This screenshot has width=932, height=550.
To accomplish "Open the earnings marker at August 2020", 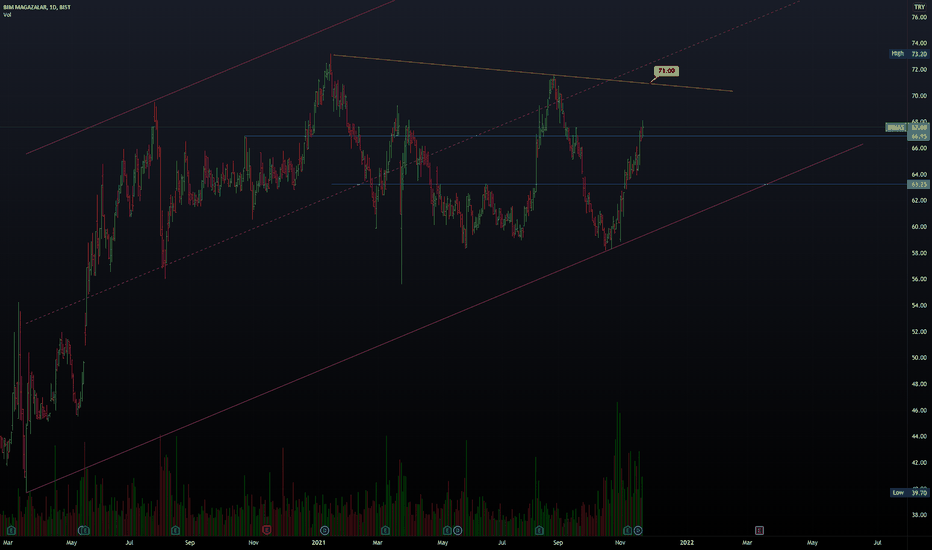I will tap(175, 530).
